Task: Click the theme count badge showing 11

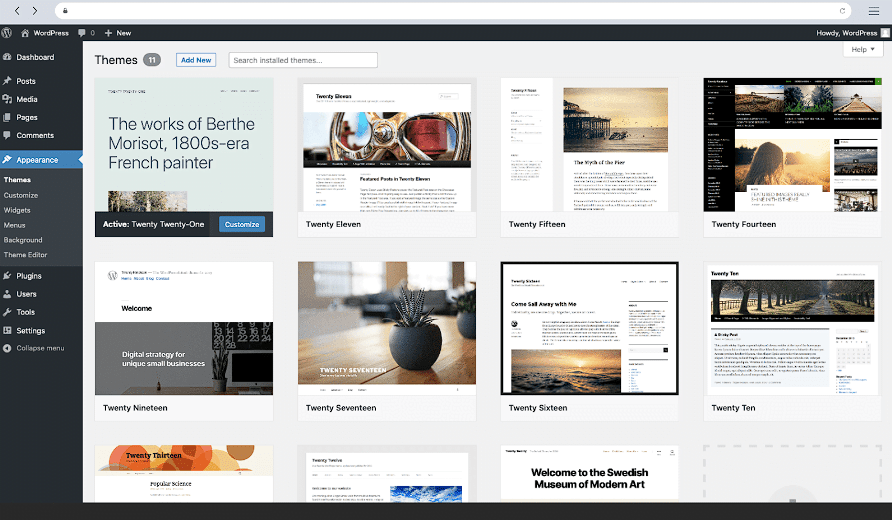Action: click(152, 60)
